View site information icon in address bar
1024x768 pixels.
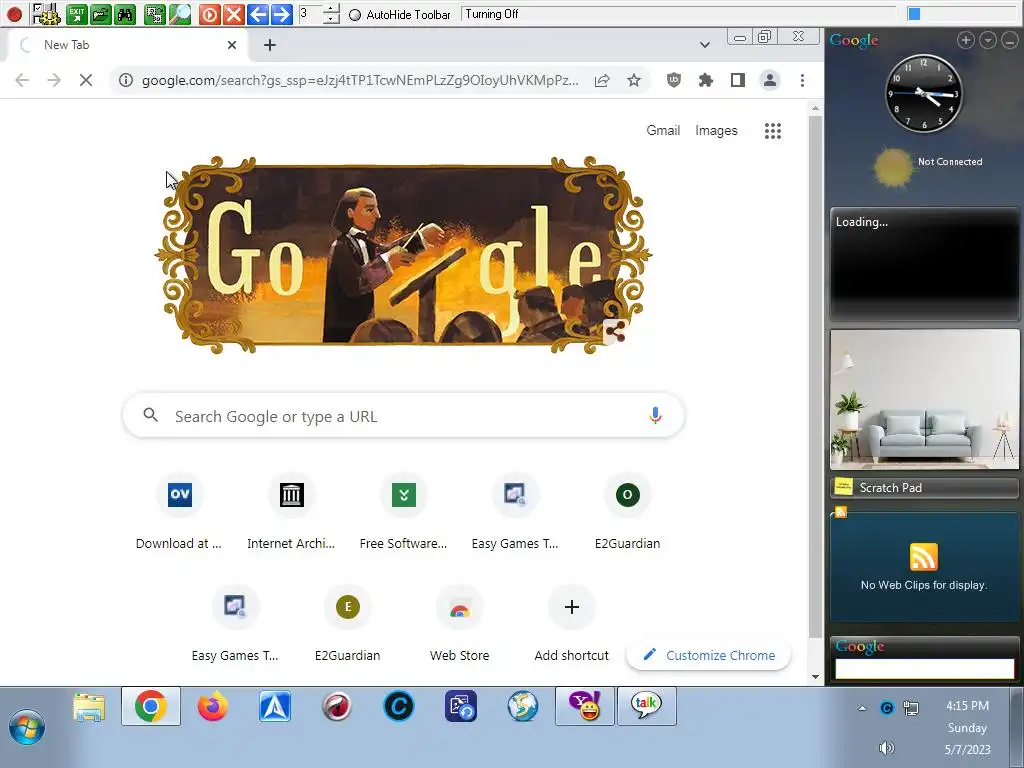pos(126,80)
